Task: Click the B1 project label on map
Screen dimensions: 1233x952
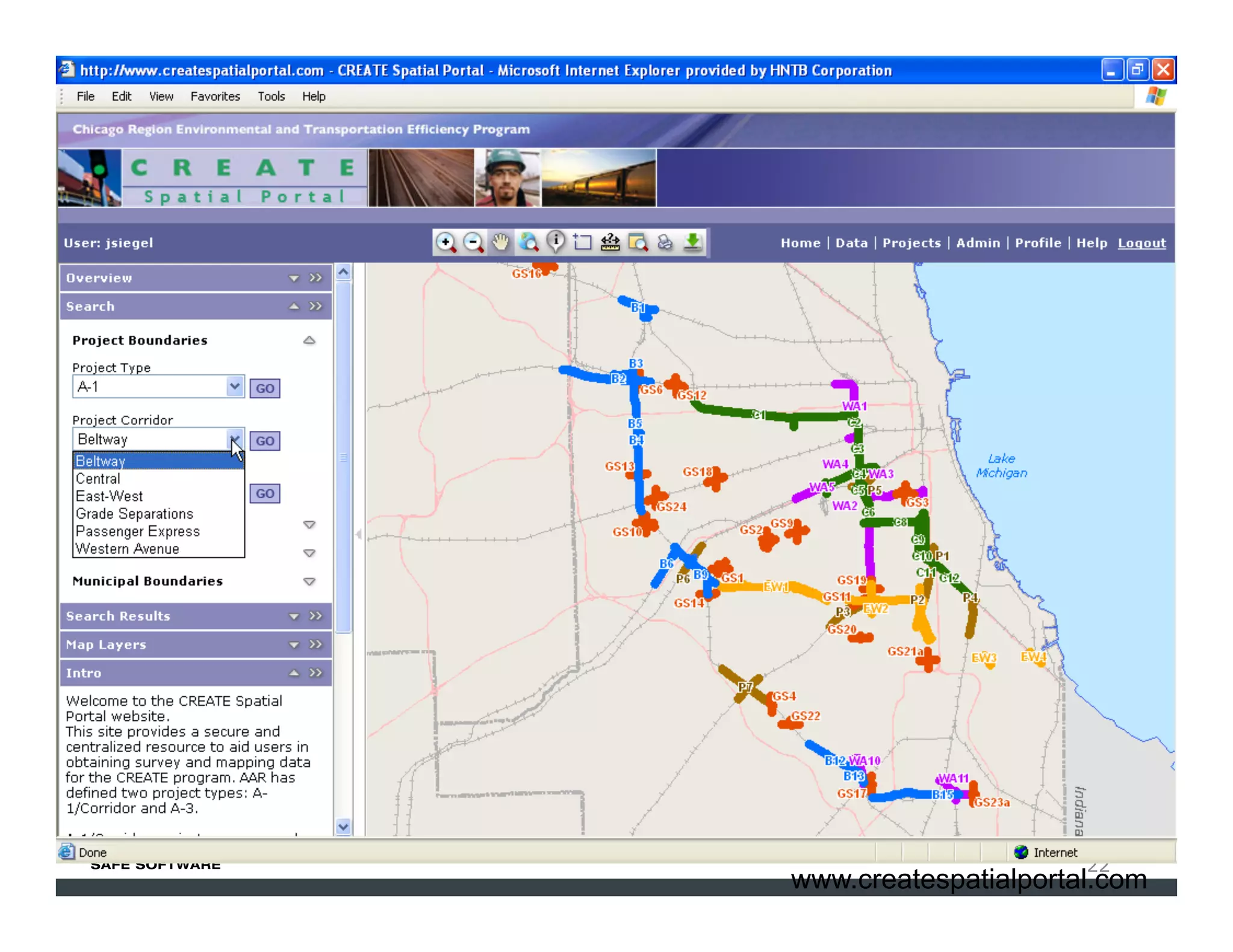Action: [x=638, y=308]
